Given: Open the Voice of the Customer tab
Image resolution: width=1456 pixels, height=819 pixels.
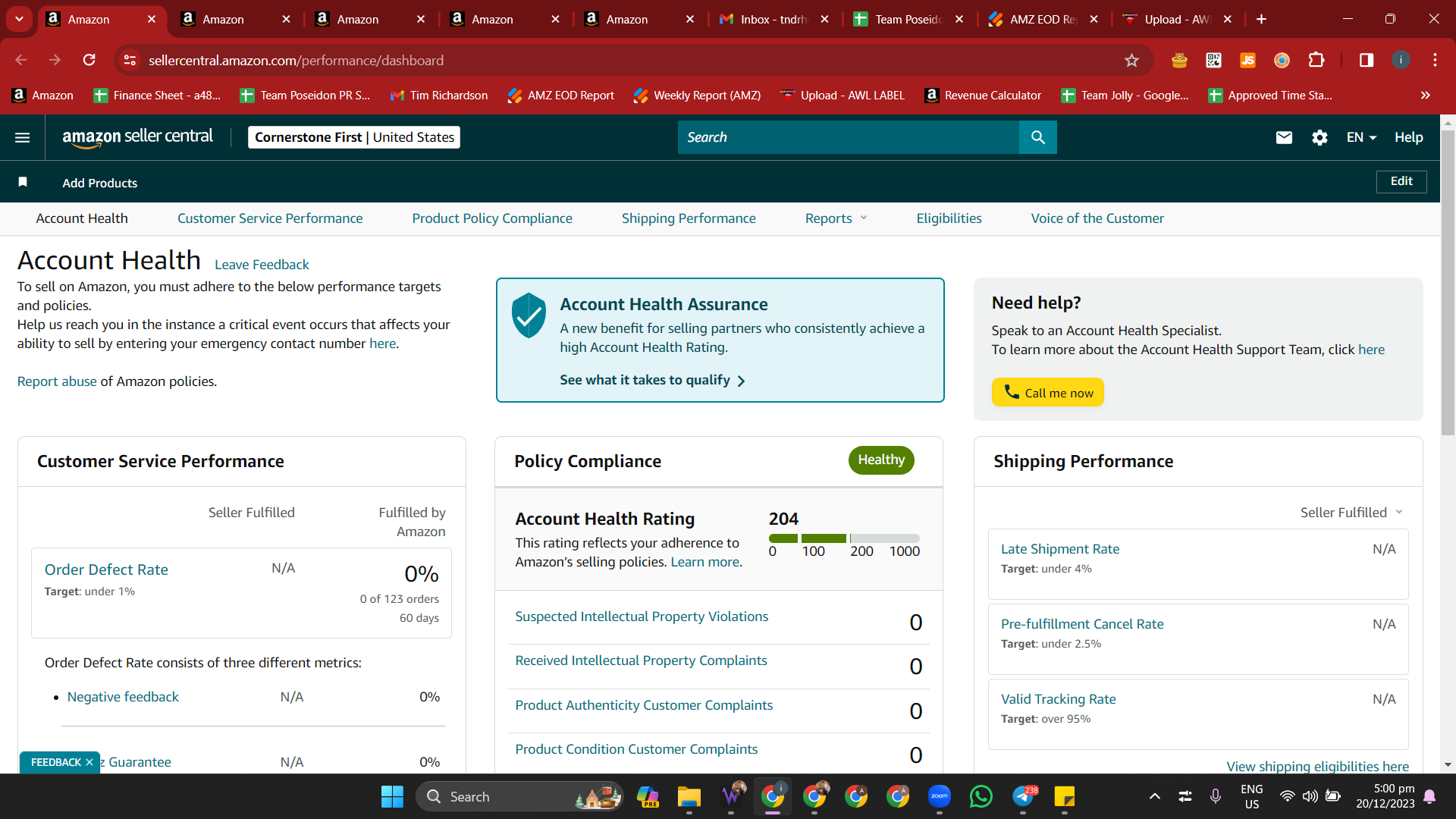Looking at the screenshot, I should [1097, 218].
